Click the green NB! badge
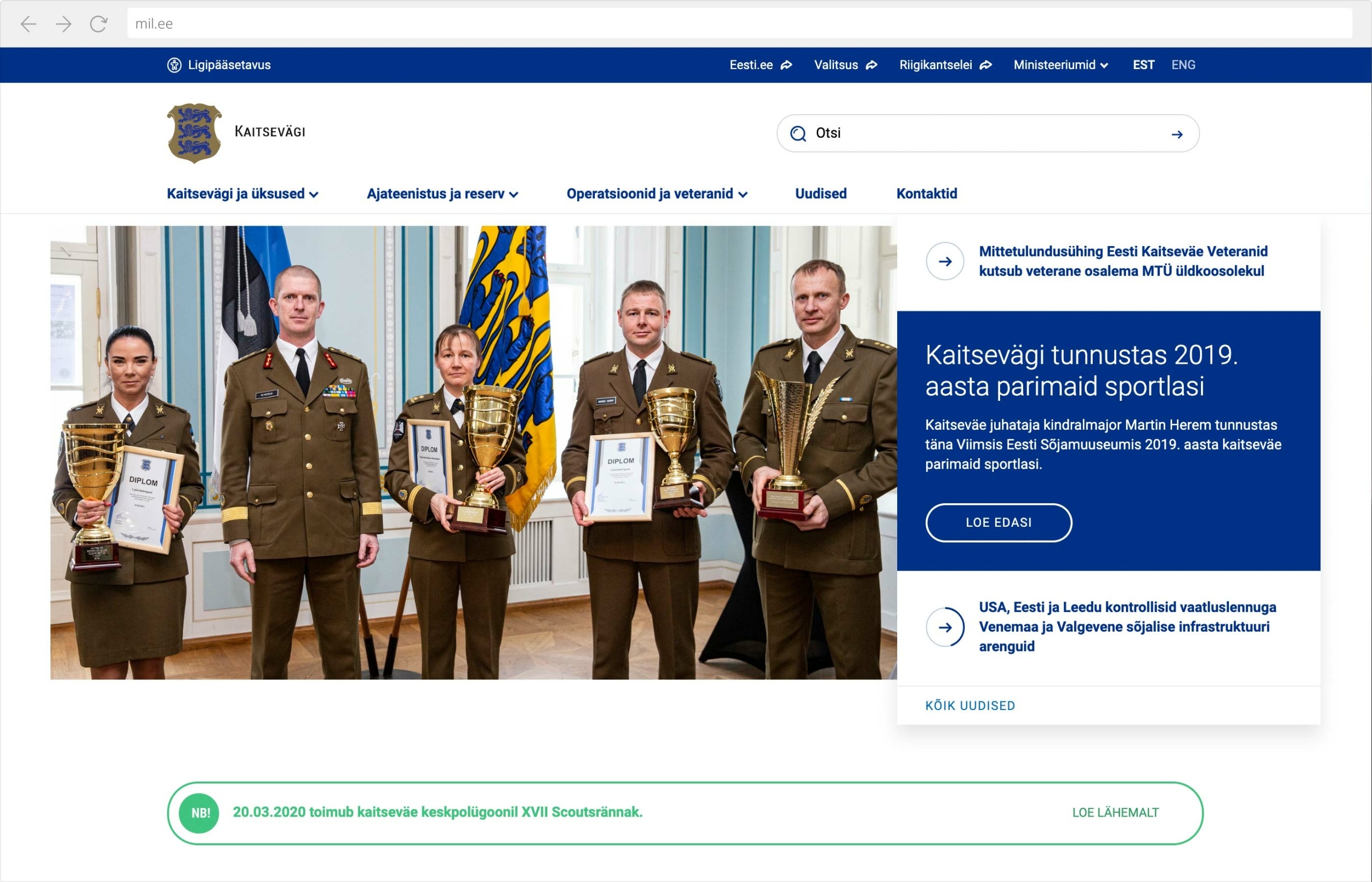Viewport: 1372px width, 882px height. (x=199, y=813)
